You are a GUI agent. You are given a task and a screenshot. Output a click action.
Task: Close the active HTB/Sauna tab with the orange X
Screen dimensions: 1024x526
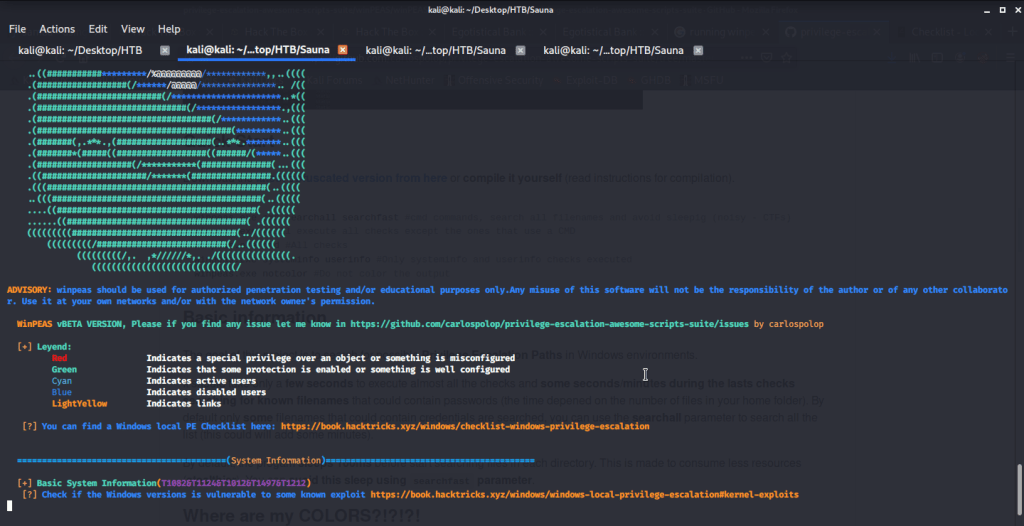342,50
